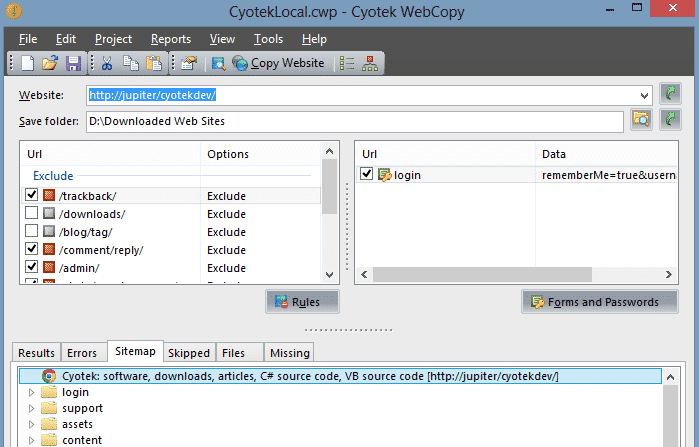This screenshot has width=699, height=447.
Task: Click the browse folder icon beside Save folder
Action: (x=641, y=119)
